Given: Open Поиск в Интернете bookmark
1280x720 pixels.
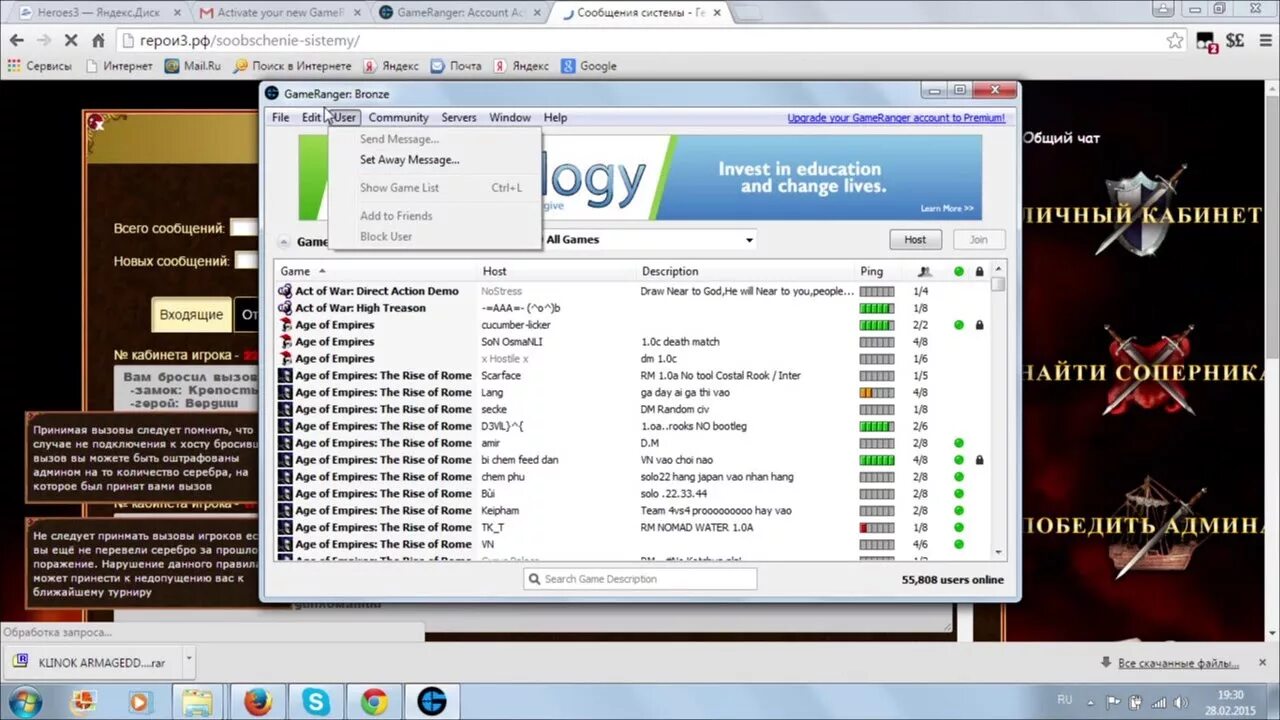Looking at the screenshot, I should pos(292,66).
